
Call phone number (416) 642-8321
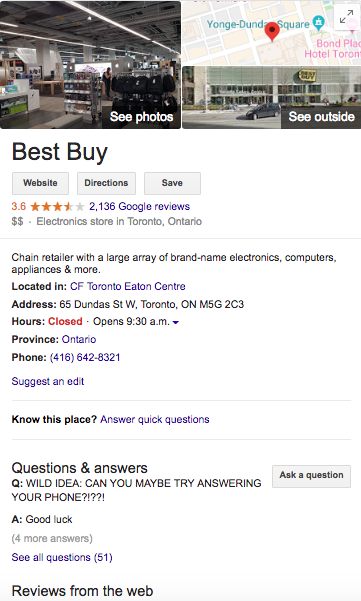coord(85,358)
